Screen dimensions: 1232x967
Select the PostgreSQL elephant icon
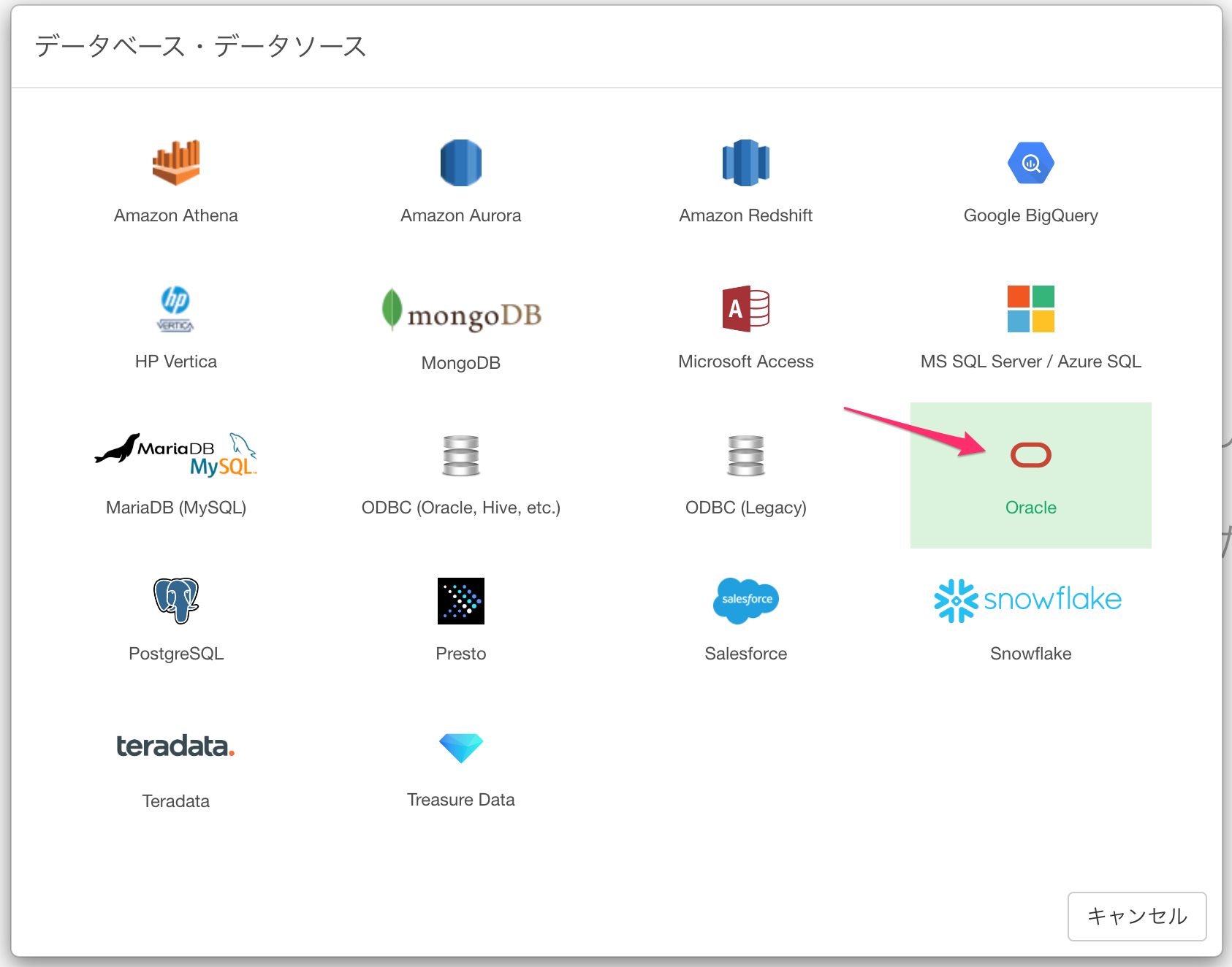pos(176,601)
